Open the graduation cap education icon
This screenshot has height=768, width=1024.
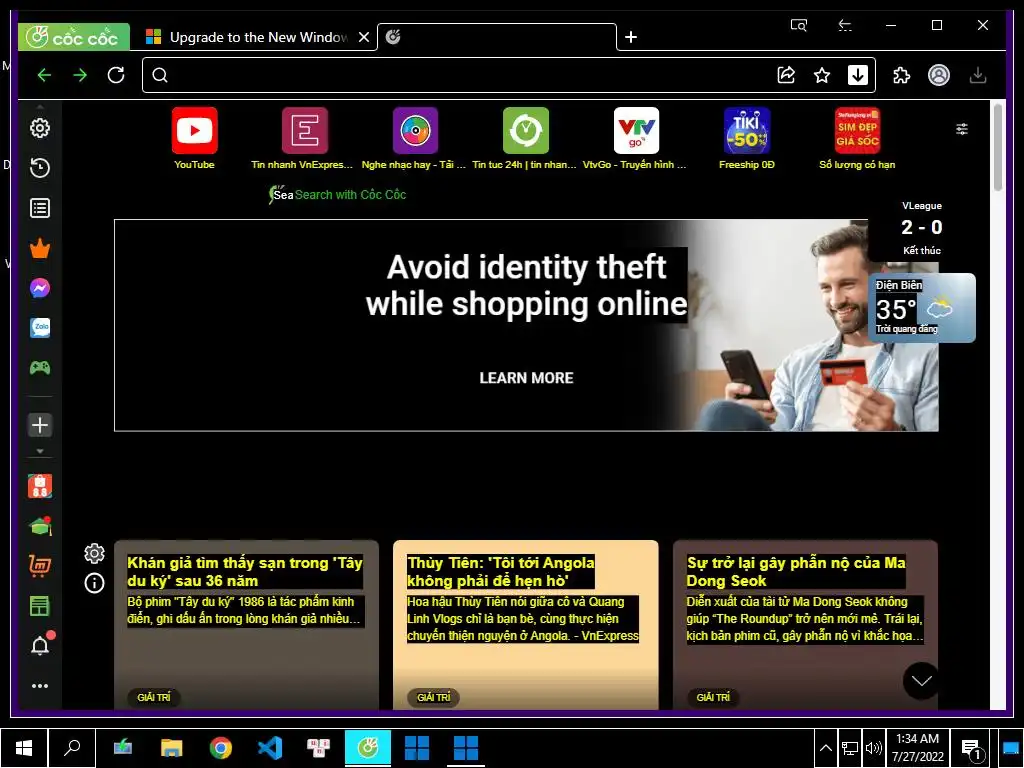(x=40, y=526)
